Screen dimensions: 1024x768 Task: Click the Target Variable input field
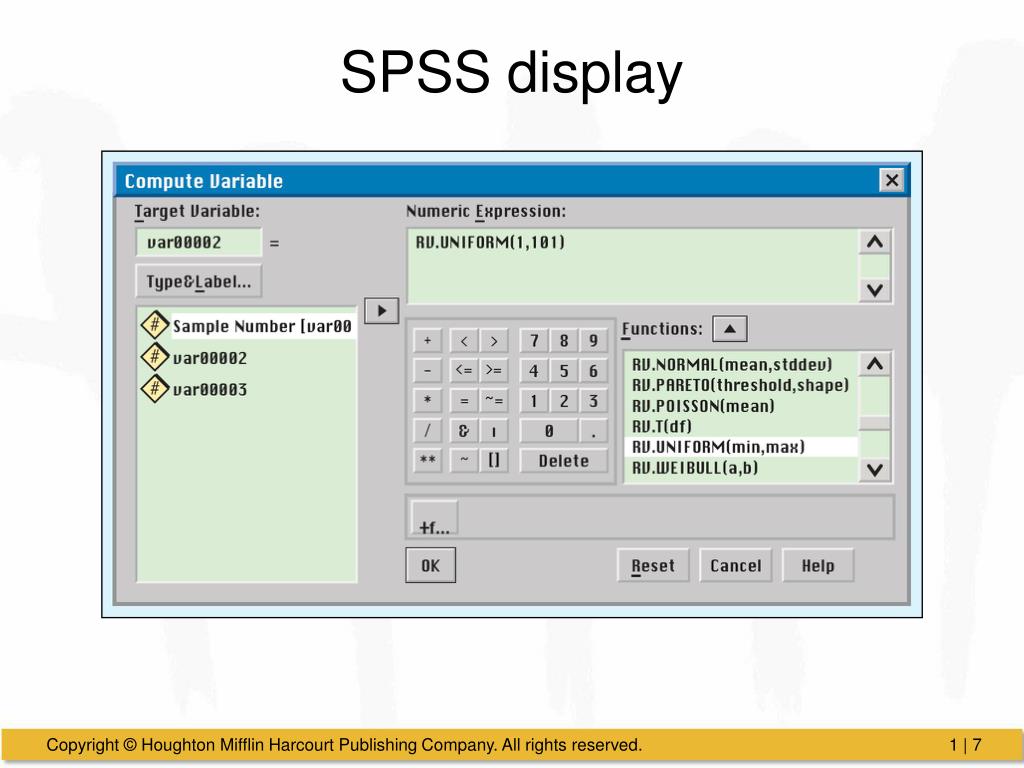coord(199,242)
